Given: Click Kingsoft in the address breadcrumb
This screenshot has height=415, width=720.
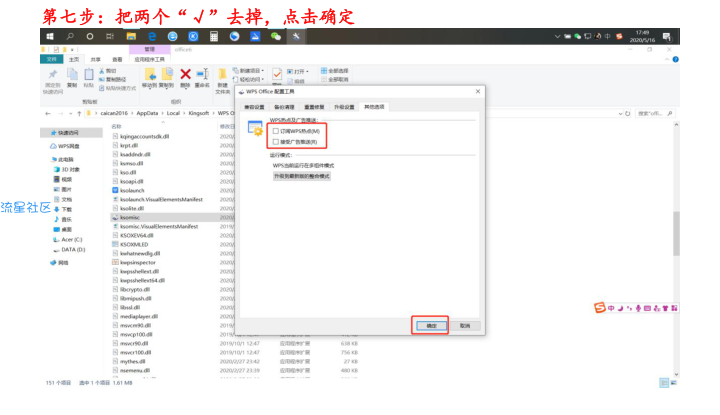Looking at the screenshot, I should [x=198, y=113].
